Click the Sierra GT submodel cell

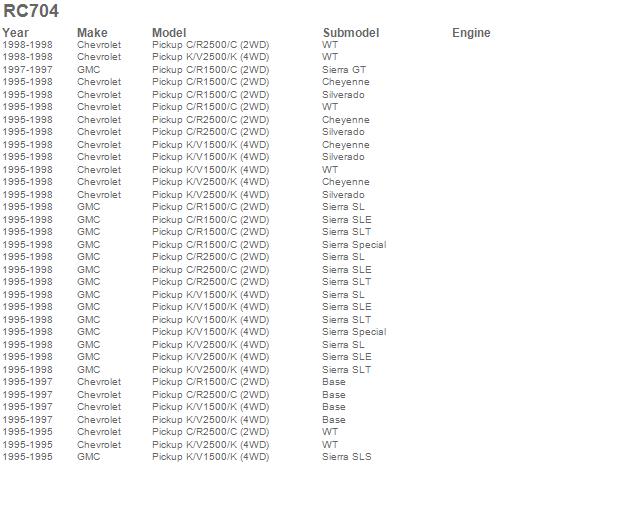click(x=344, y=70)
